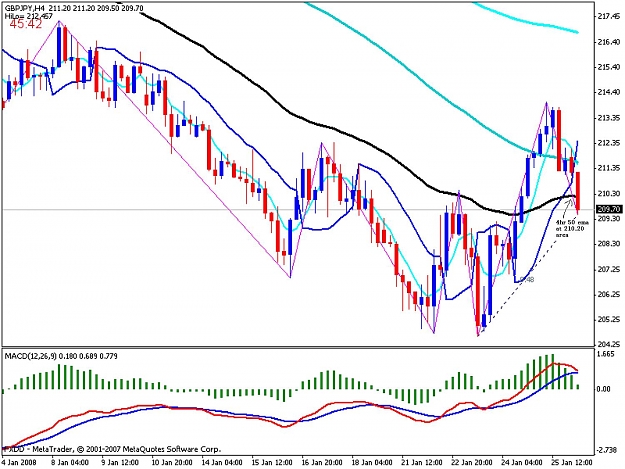Viewport: 625px width, 469px height.
Task: Click the 21 Jan 12:00 time label
Action: point(422,463)
